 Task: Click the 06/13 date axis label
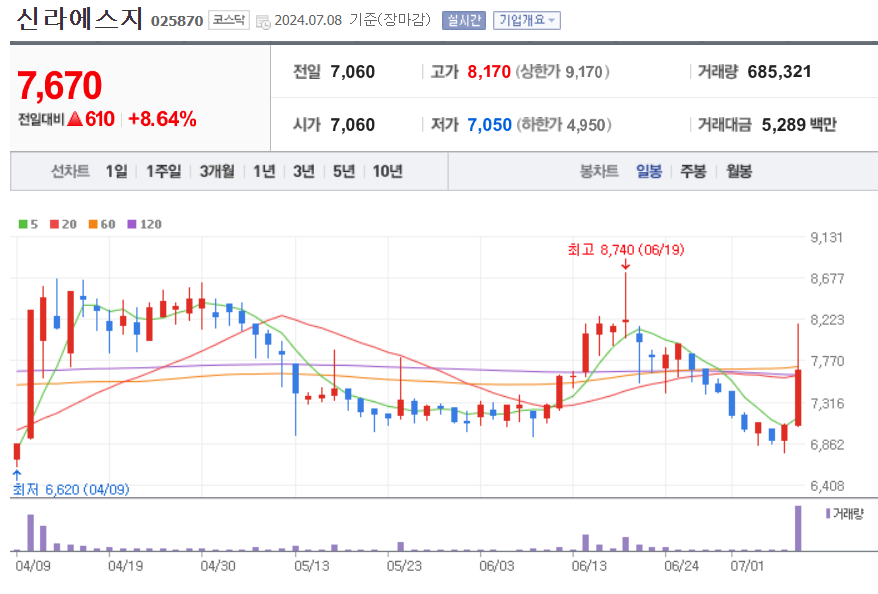point(589,566)
